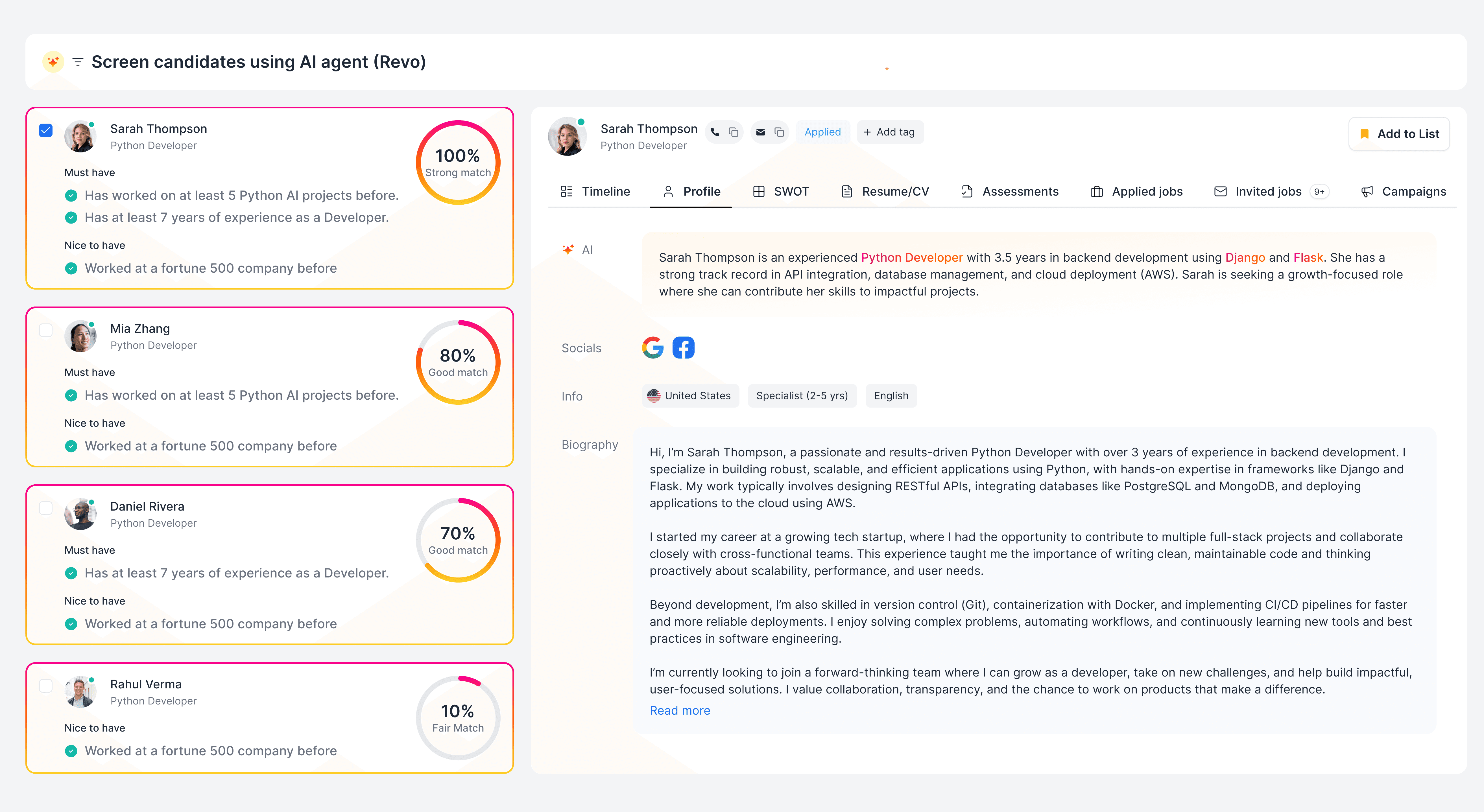
Task: Select Daniel Rivera's candidate checkbox
Action: click(x=45, y=508)
